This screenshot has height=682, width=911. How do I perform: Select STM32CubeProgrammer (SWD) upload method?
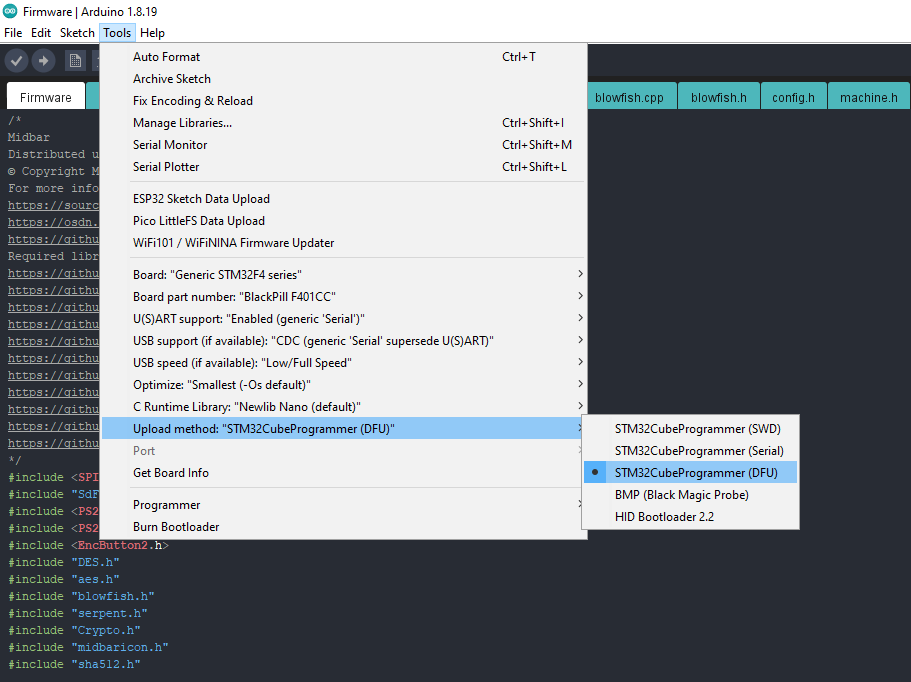(x=697, y=429)
